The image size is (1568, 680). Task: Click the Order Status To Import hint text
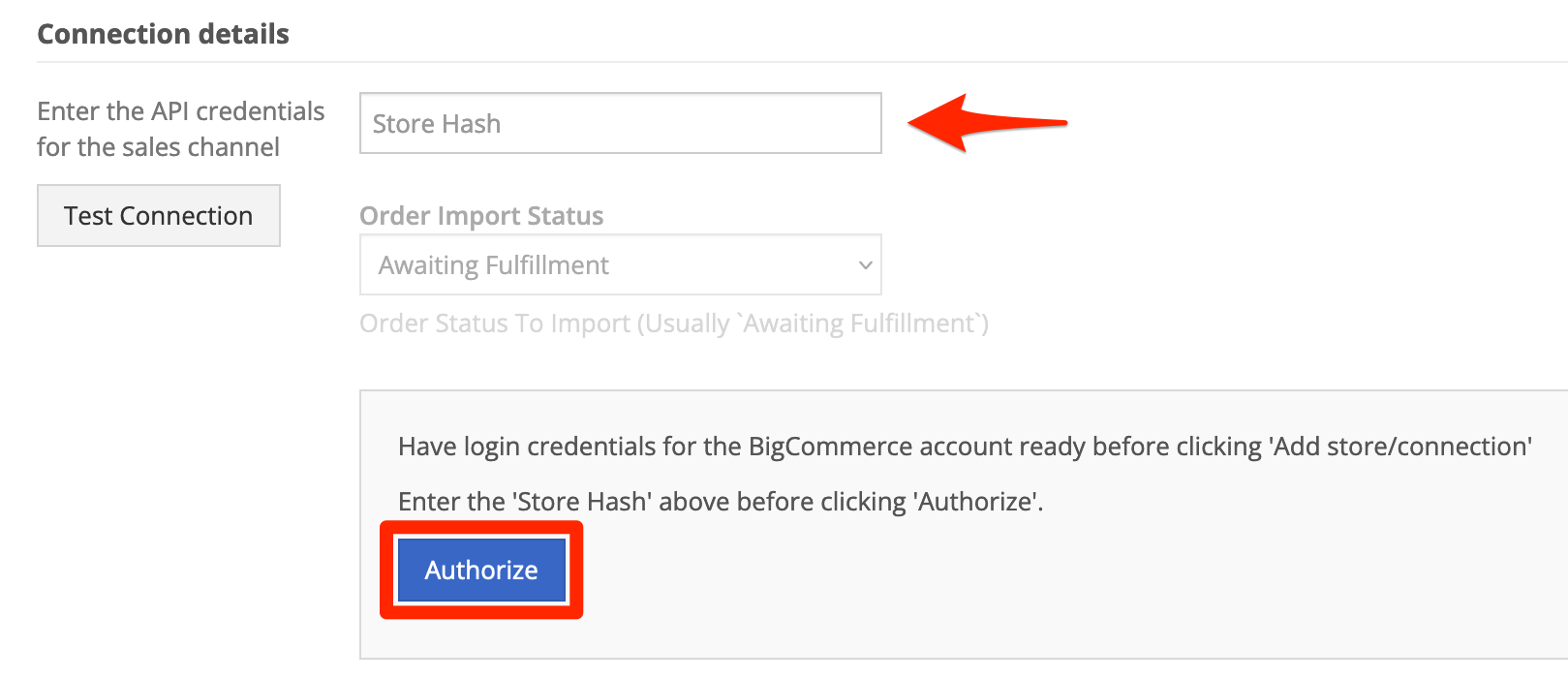pyautogui.click(x=674, y=324)
